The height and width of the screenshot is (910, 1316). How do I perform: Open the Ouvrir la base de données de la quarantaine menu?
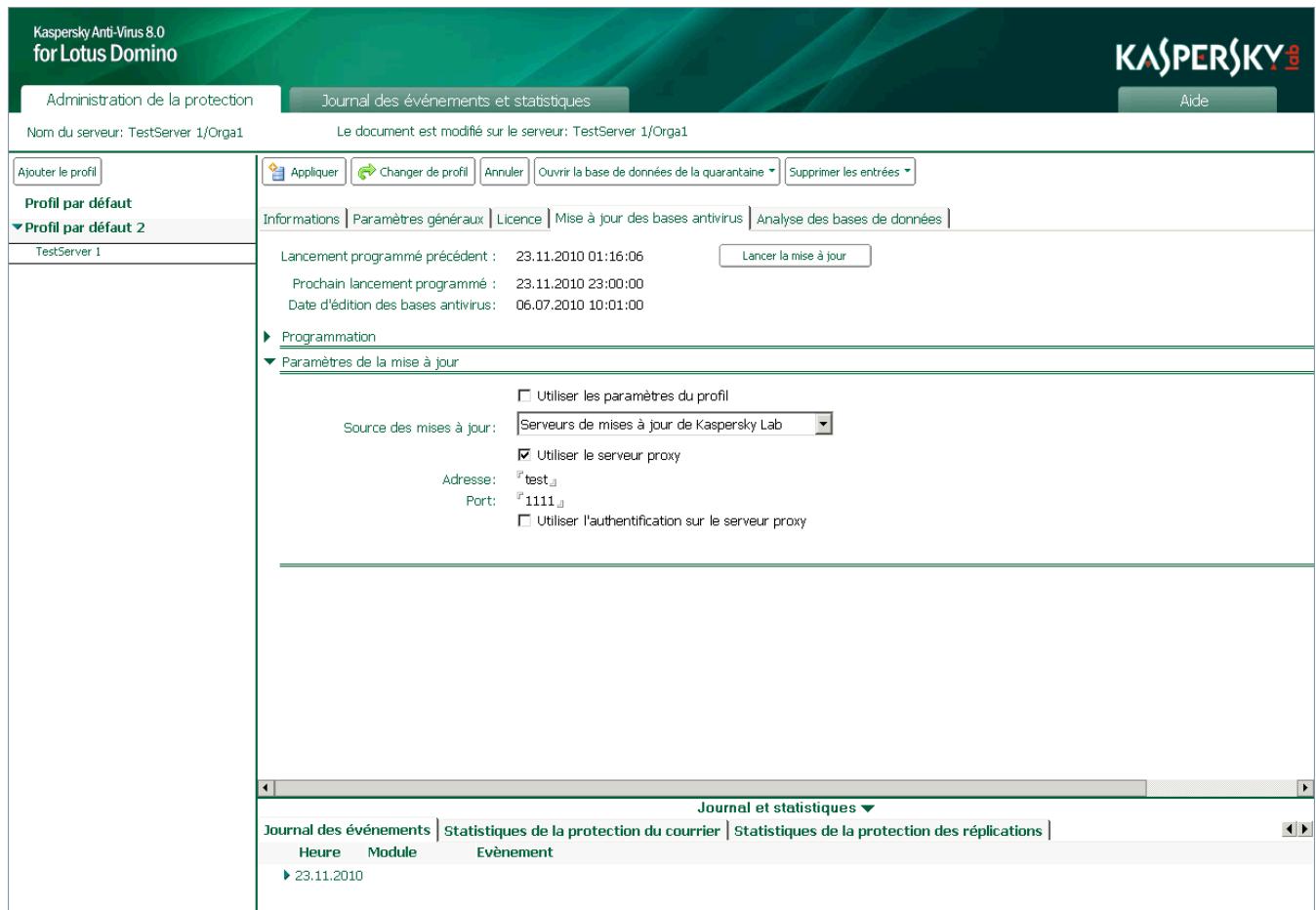[652, 173]
